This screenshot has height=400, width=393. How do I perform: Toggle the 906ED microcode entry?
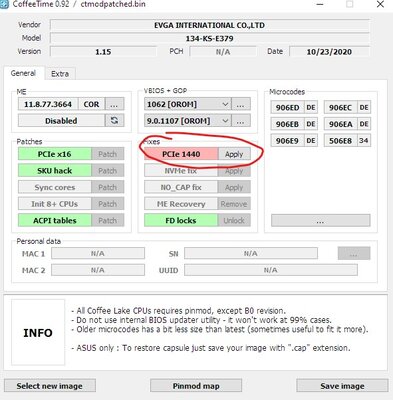(x=287, y=107)
